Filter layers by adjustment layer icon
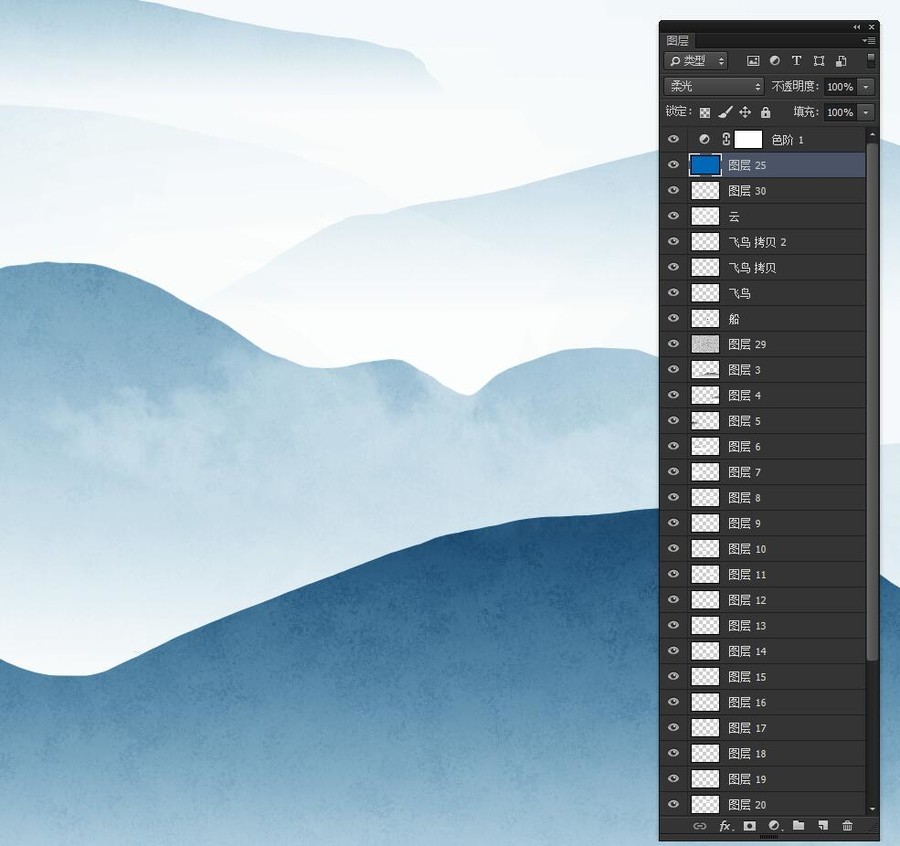 [774, 60]
